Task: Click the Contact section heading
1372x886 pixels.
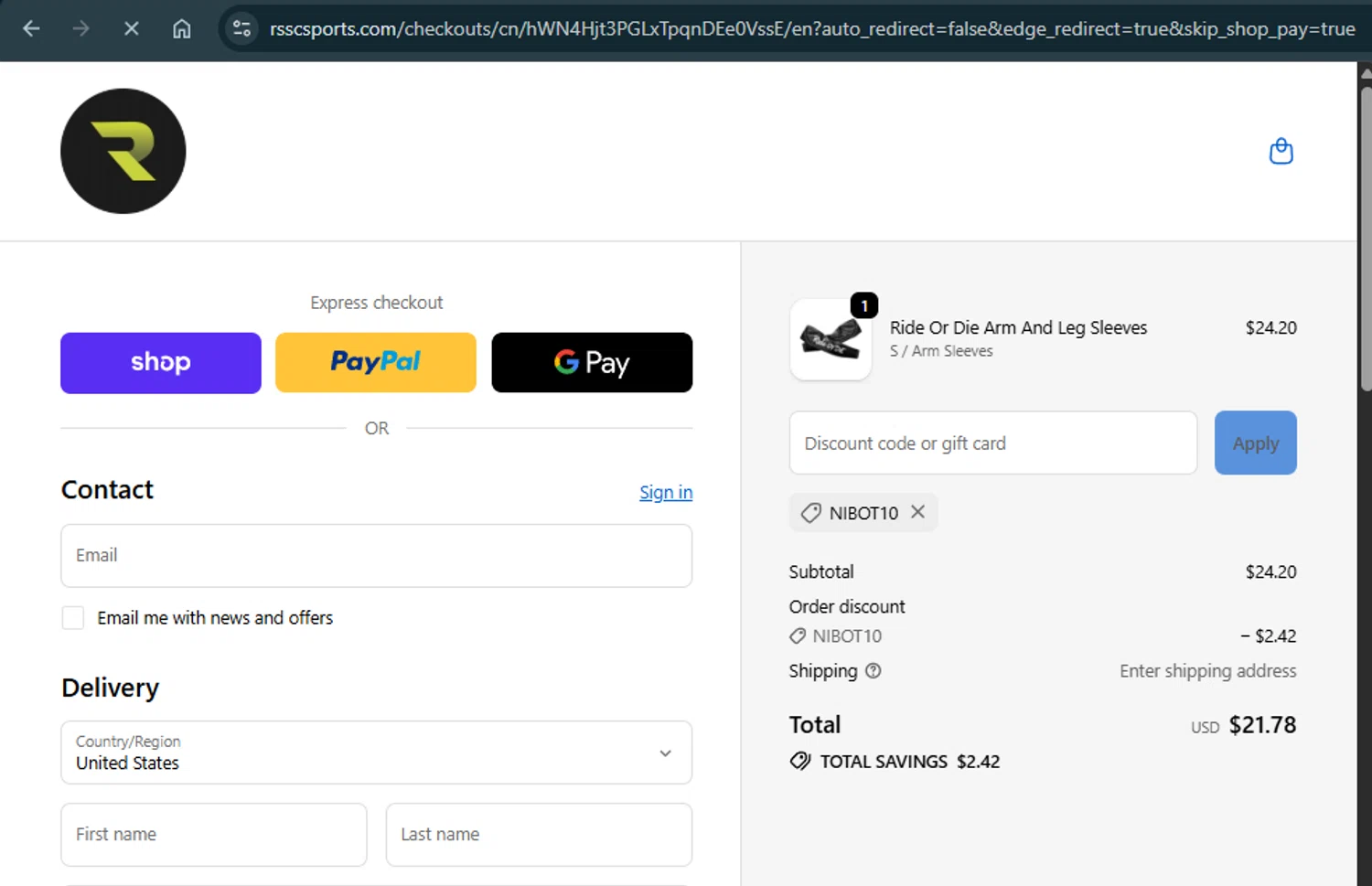Action: click(x=107, y=490)
